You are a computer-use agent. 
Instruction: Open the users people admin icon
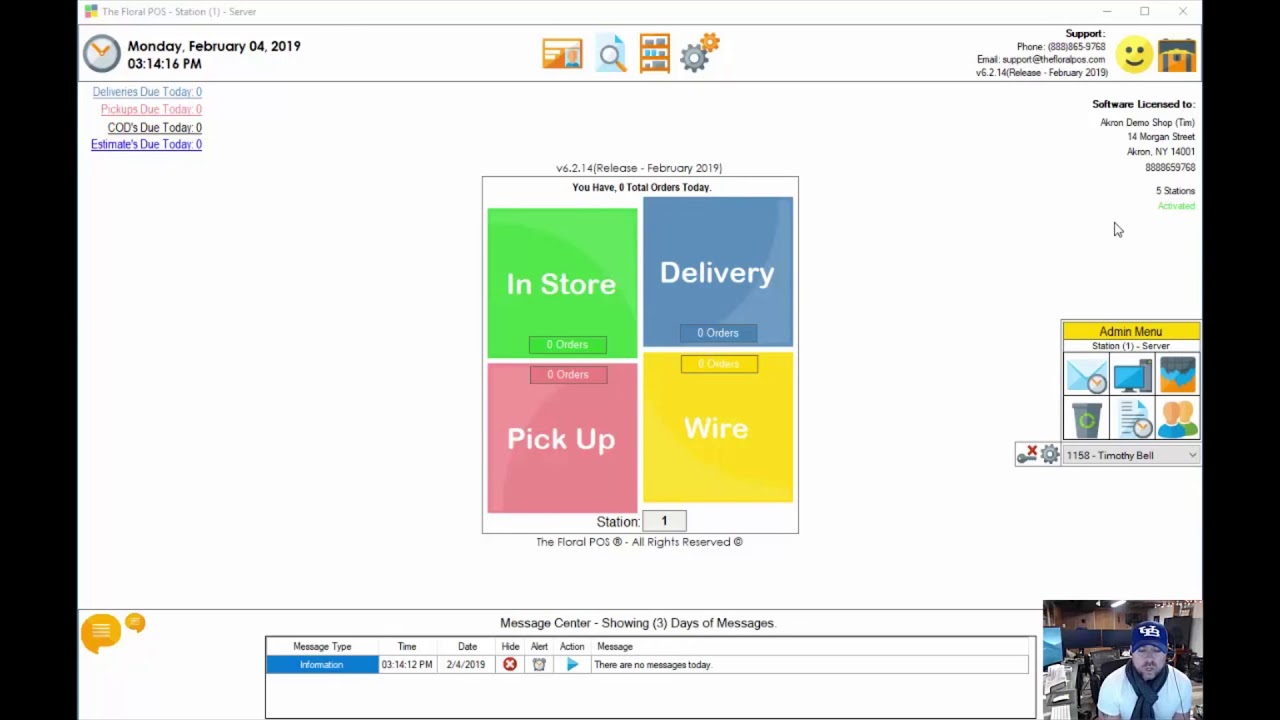[x=1177, y=418]
